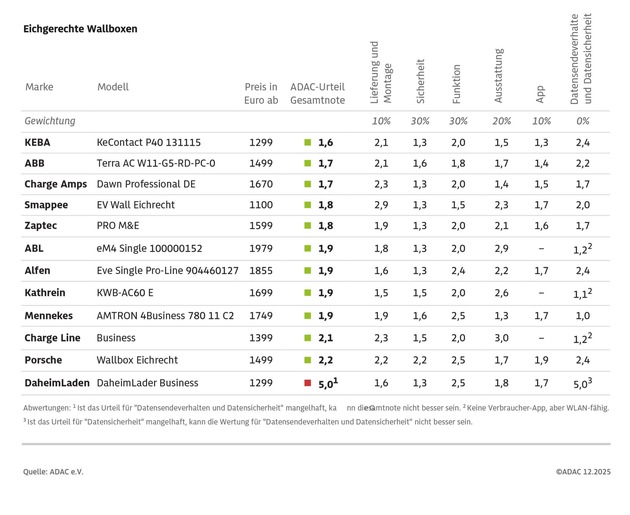This screenshot has width=630, height=515.
Task: Click the green rating square in KEBA row
Action: click(308, 143)
